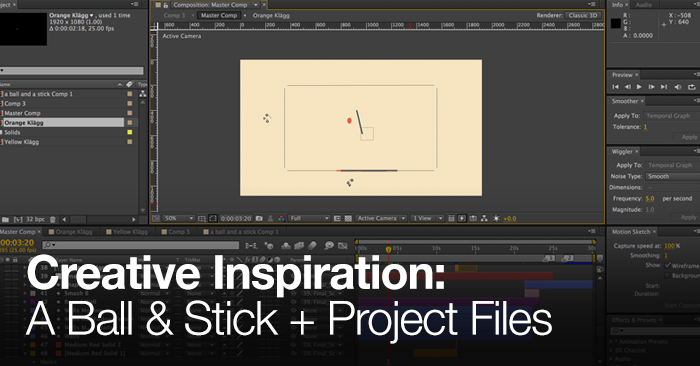The height and width of the screenshot is (366, 700).
Task: Toggle the motion blur timeline switch icon
Action: point(312,245)
